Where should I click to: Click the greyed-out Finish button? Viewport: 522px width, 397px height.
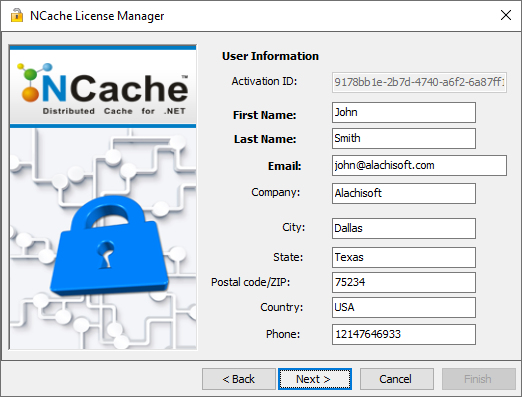click(479, 379)
